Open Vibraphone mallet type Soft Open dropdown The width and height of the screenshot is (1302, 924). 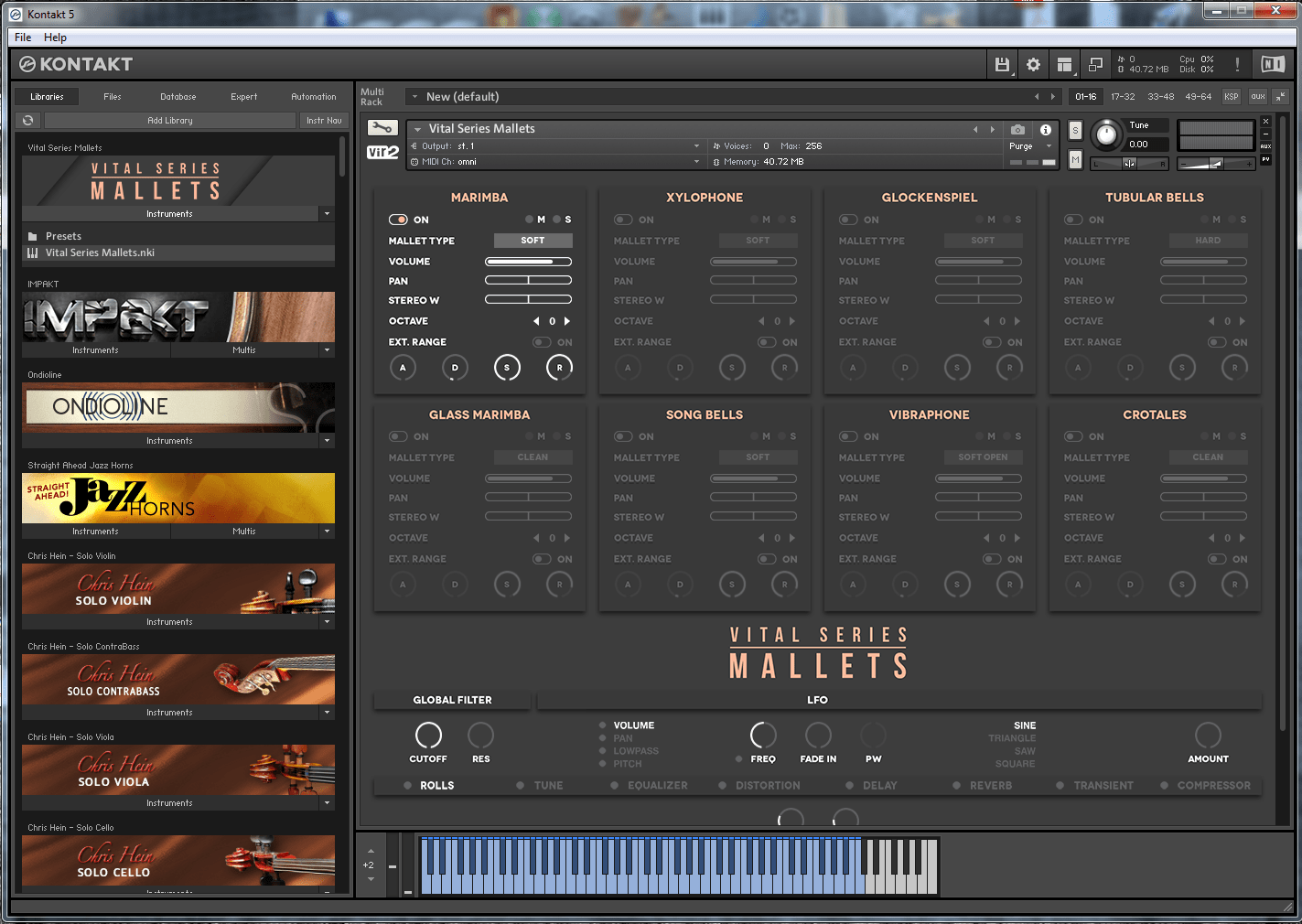[x=984, y=457]
